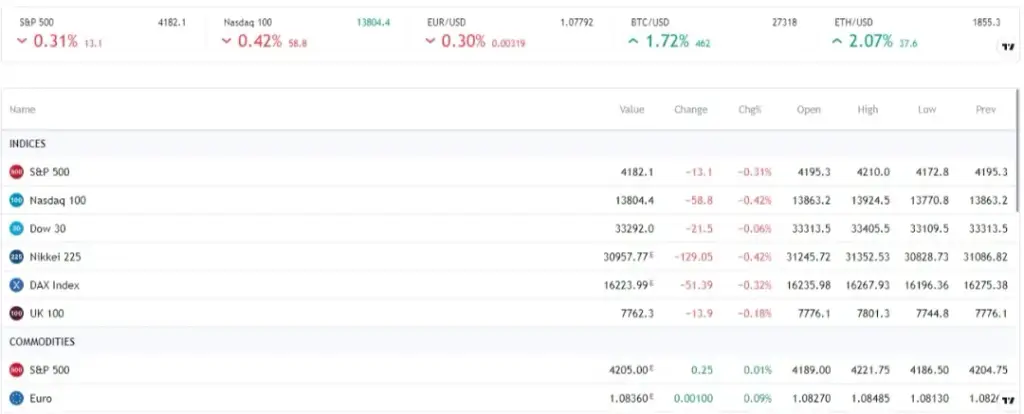Open the ETH/USD ticker in top bar
The image size is (1024, 414).
tap(918, 32)
